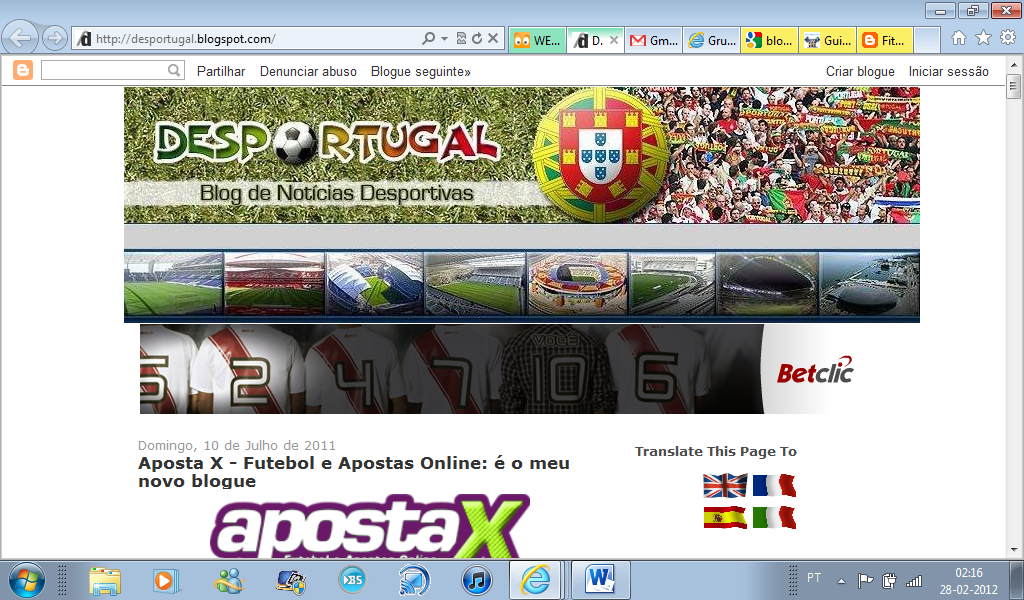Open the Windows Start menu
This screenshot has width=1024, height=600.
click(x=25, y=580)
